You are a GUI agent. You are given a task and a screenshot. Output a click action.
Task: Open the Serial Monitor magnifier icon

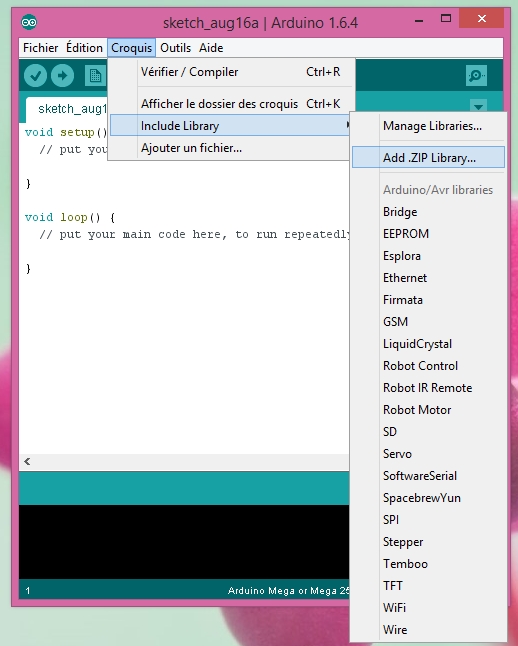(x=476, y=75)
